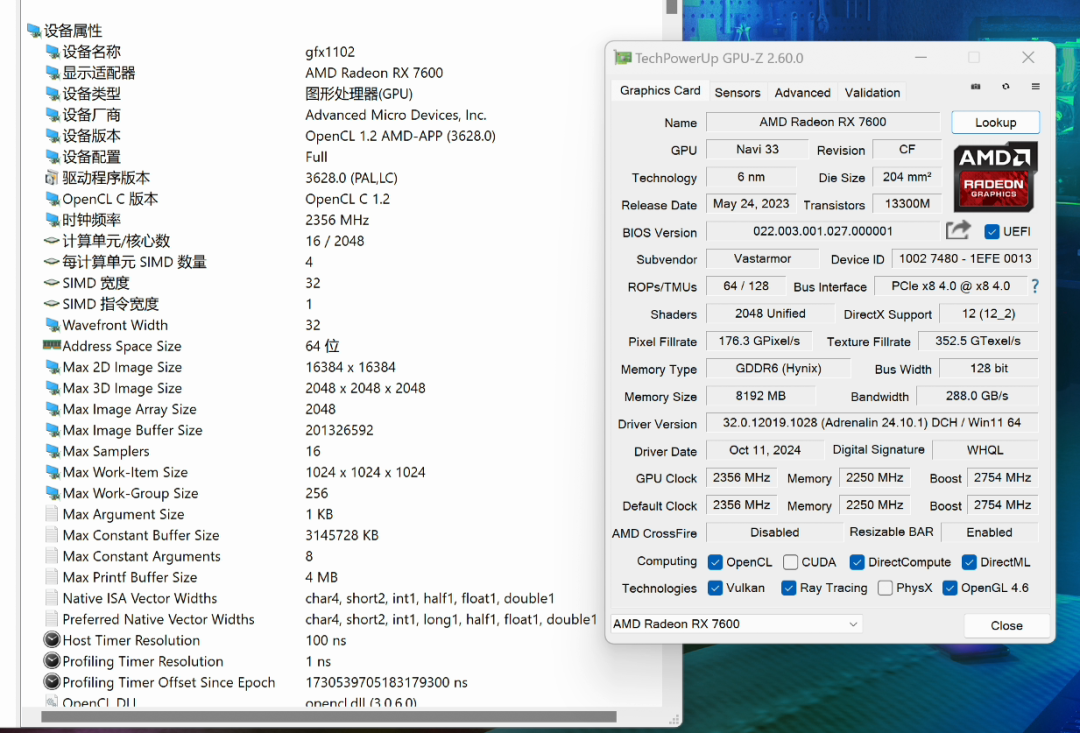The height and width of the screenshot is (733, 1080).
Task: Go to the Validation tab
Action: click(x=872, y=92)
